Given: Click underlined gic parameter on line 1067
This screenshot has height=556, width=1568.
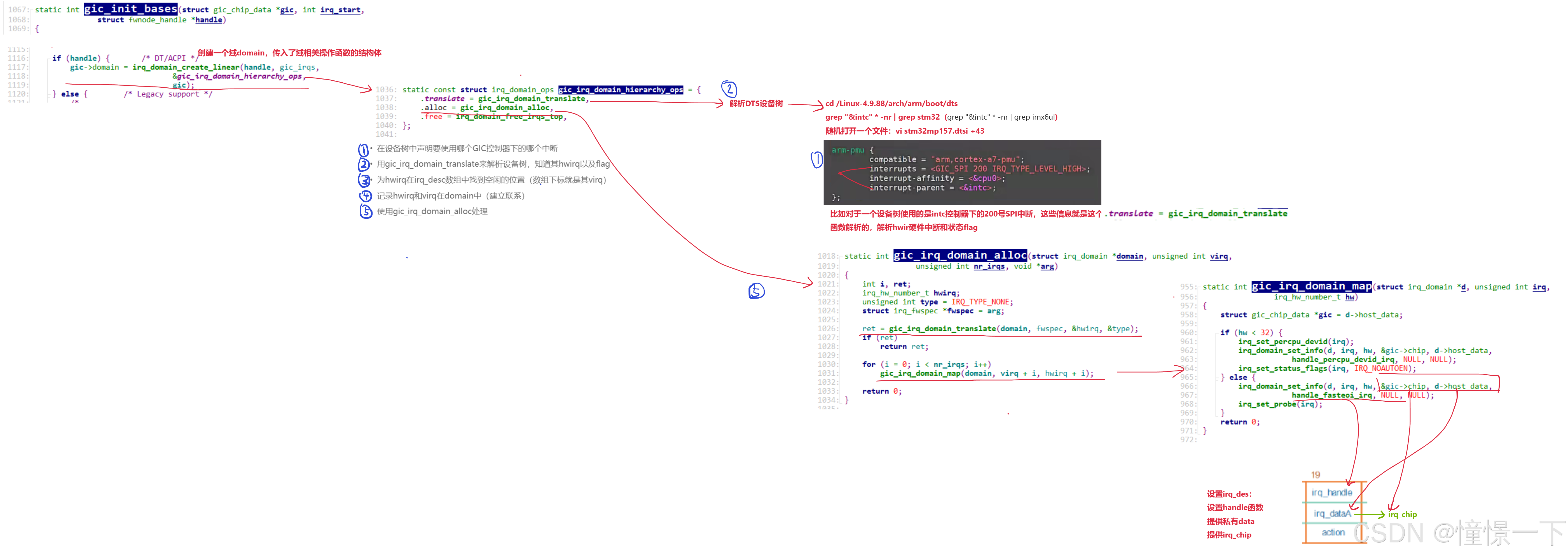Looking at the screenshot, I should 287,10.
